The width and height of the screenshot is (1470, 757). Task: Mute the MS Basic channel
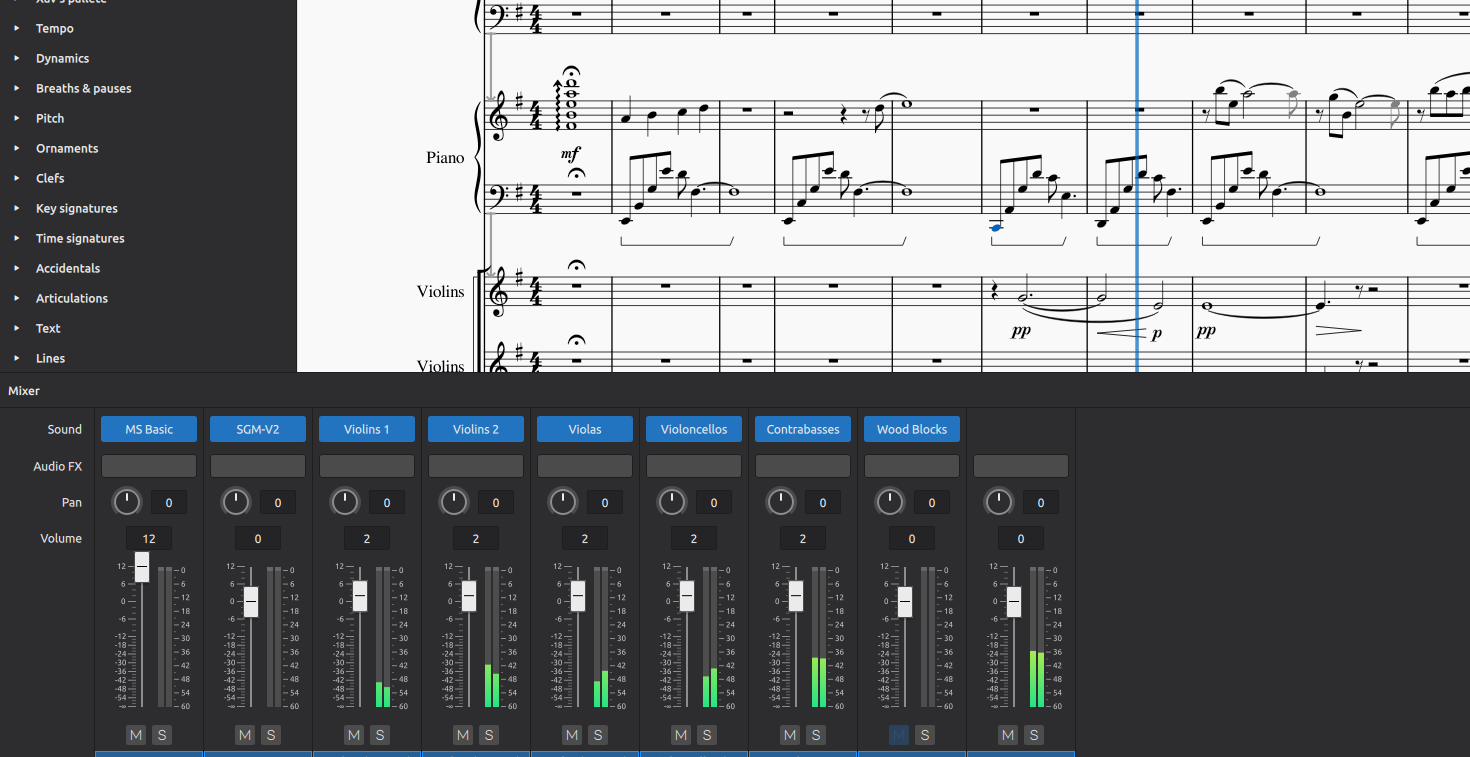(x=135, y=735)
